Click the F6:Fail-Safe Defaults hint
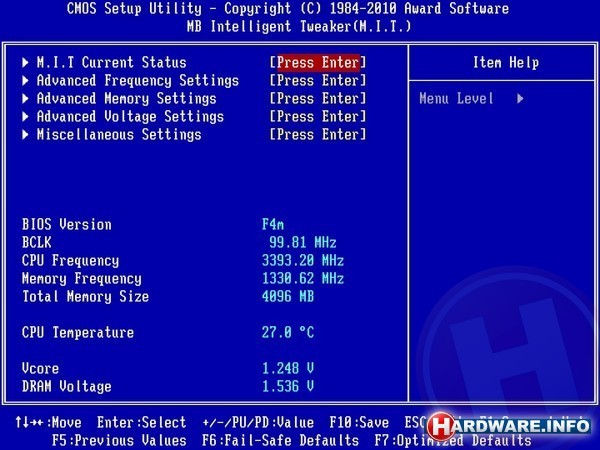 coord(280,440)
